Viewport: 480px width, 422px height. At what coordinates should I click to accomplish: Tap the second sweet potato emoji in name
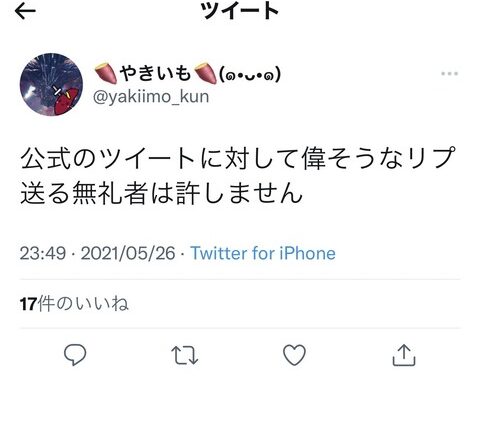click(205, 74)
